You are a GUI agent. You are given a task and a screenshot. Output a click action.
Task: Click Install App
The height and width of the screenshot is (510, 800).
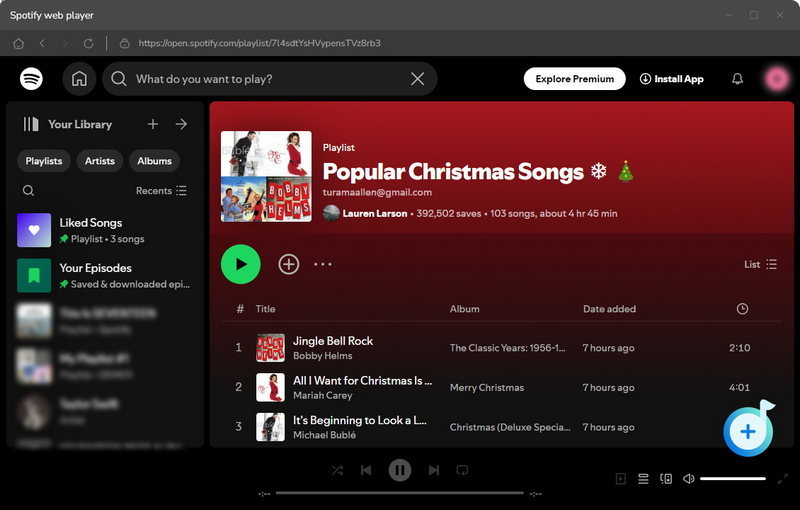[x=671, y=79]
